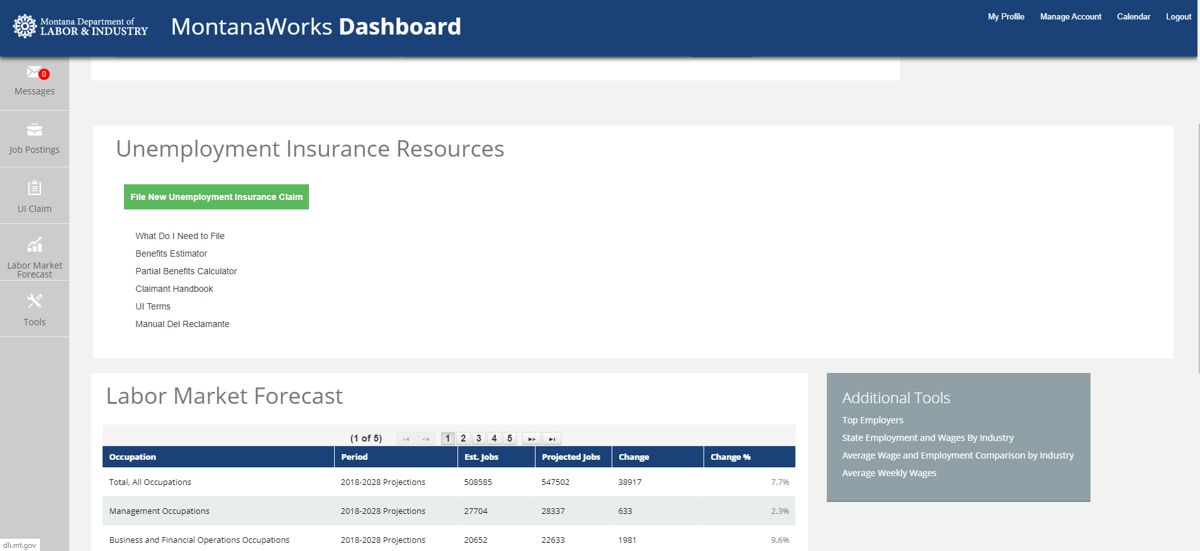
Task: Go to previous page of forecast table
Action: pos(426,439)
